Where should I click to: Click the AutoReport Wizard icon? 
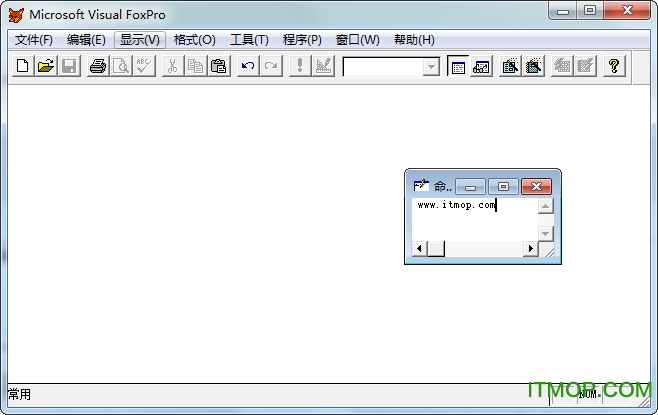click(585, 66)
